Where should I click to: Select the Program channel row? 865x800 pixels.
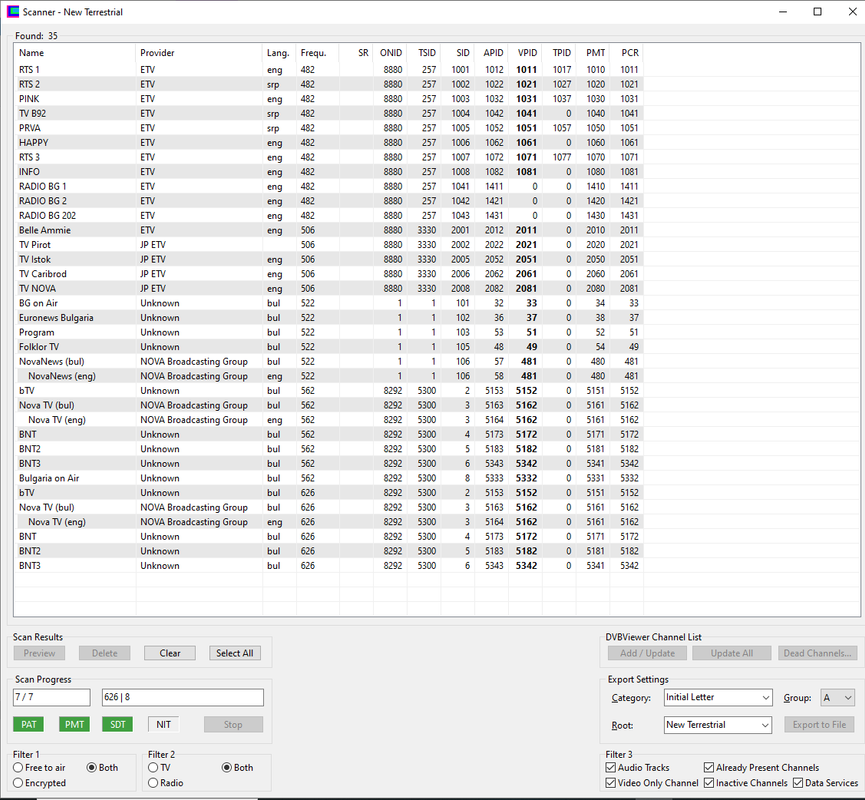pos(329,332)
